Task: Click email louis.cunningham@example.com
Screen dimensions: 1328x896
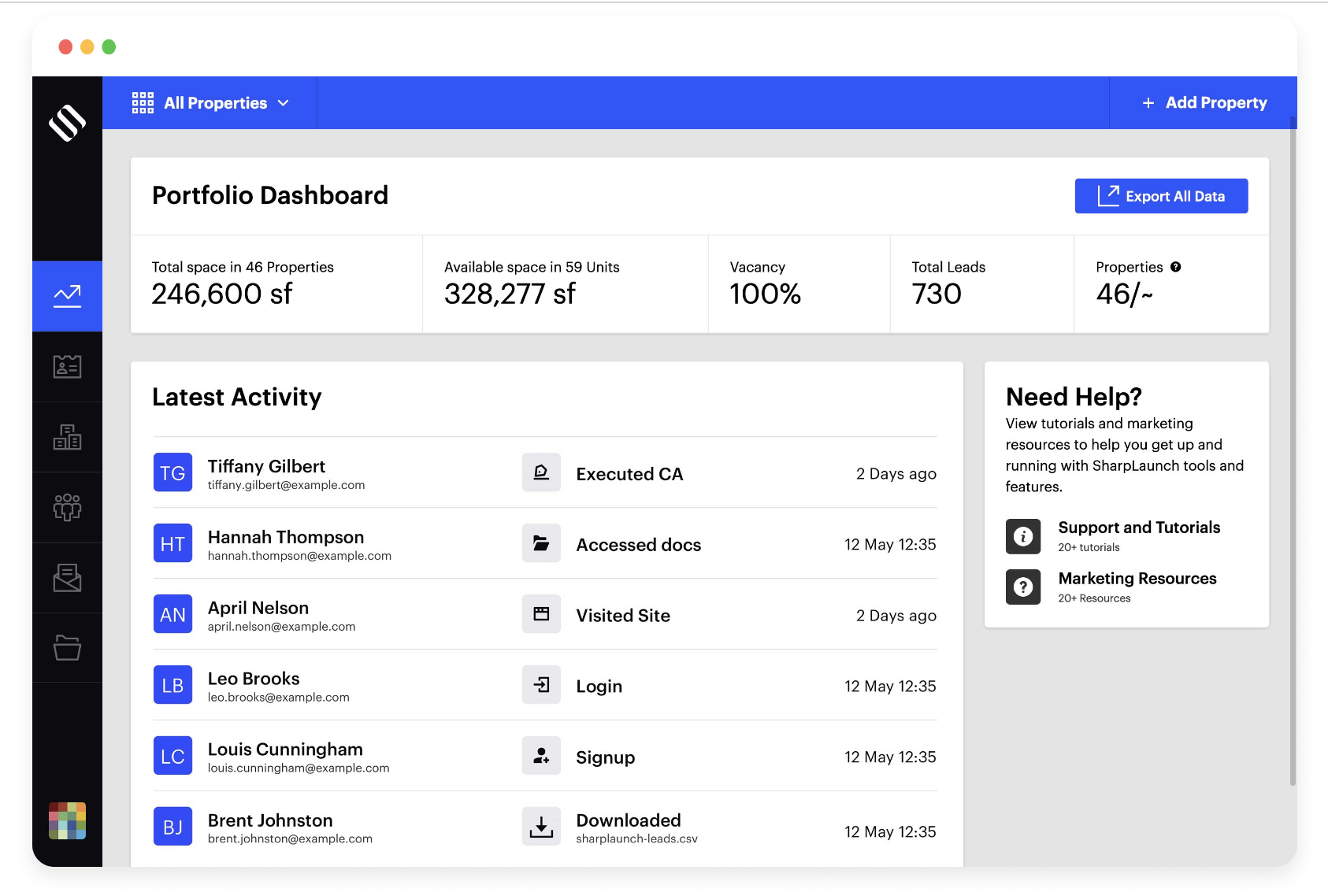Action: pos(299,768)
